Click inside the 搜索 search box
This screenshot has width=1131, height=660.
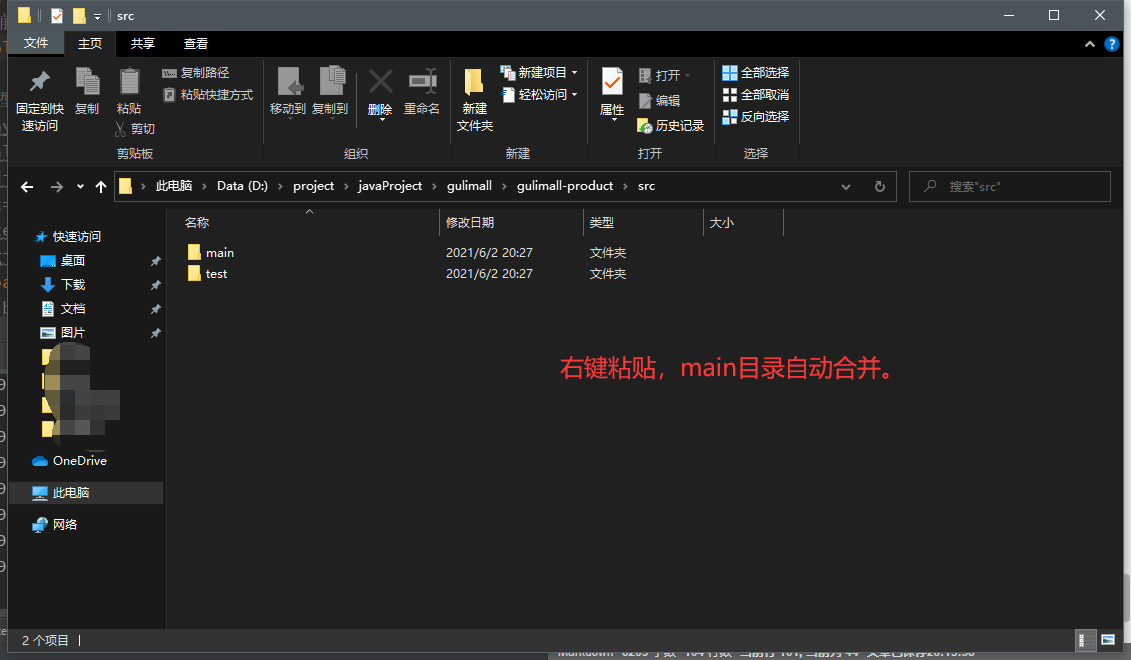[x=1010, y=186]
